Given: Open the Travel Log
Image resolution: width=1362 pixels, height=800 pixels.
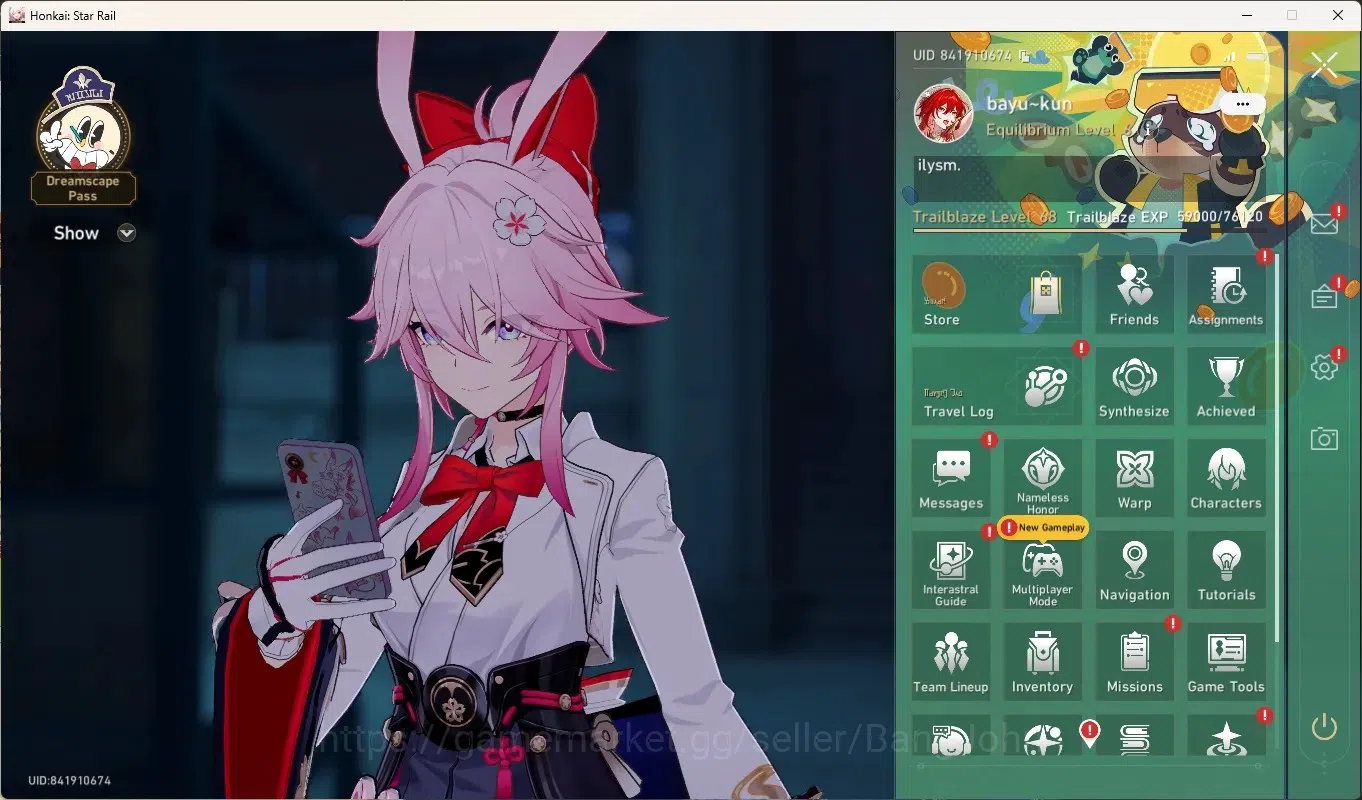Looking at the screenshot, I should point(997,386).
